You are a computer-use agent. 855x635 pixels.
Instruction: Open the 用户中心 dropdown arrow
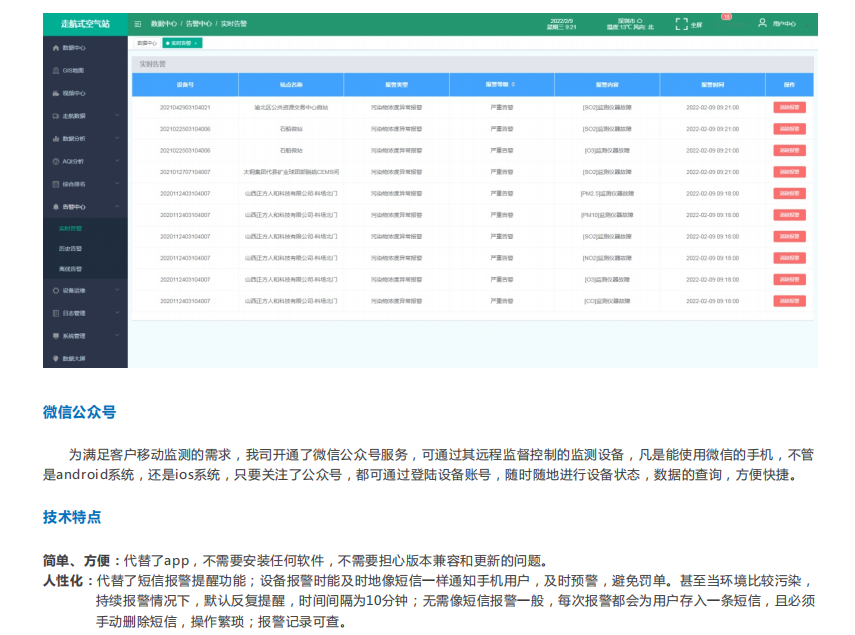pyautogui.click(x=807, y=25)
